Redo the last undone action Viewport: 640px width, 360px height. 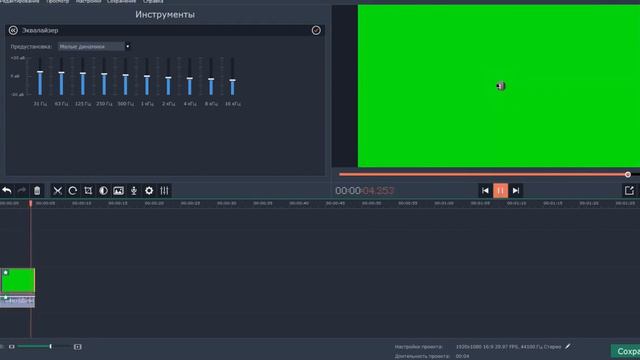(22, 191)
